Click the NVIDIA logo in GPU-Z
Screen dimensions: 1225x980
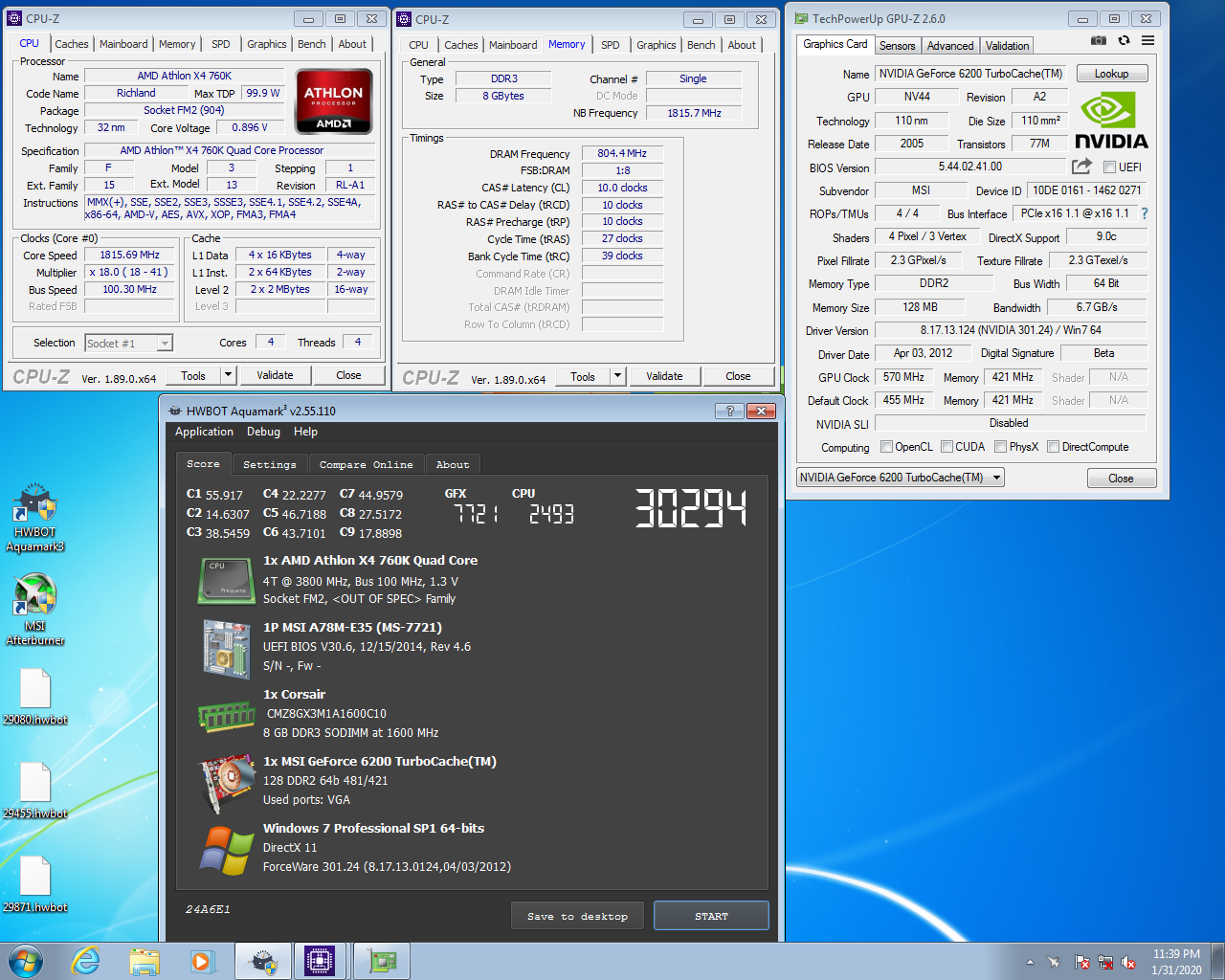1110,121
